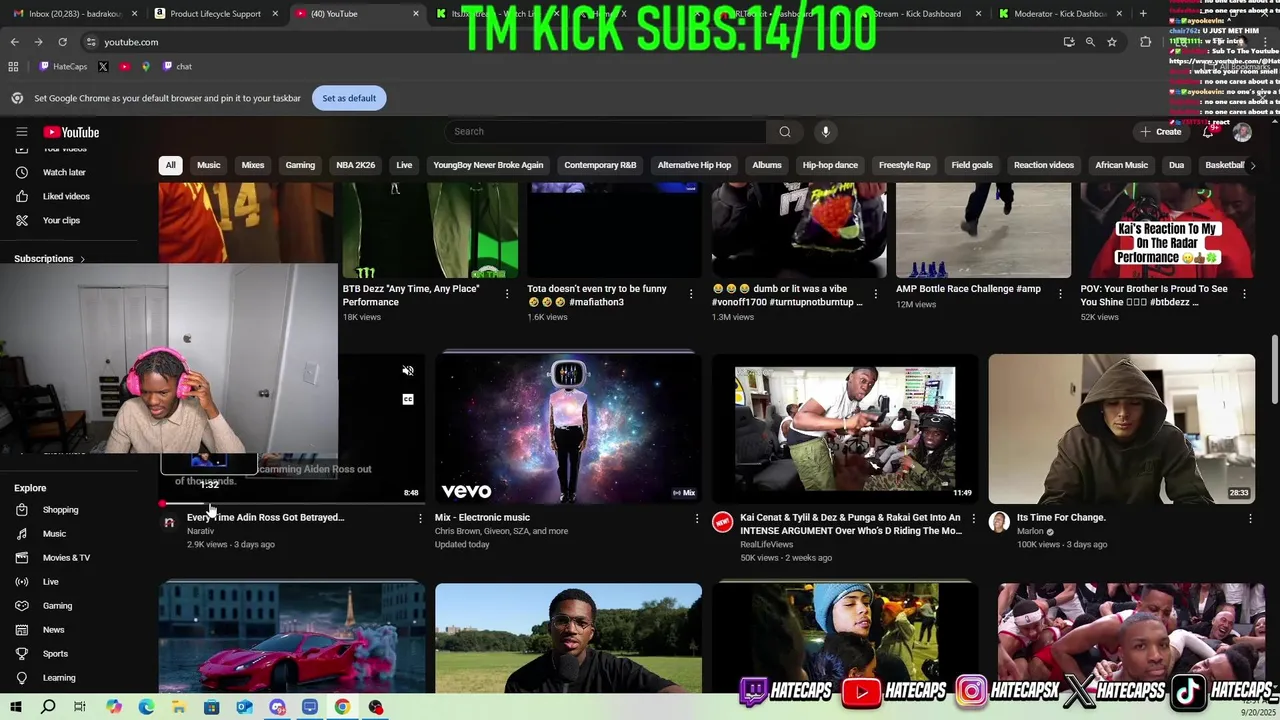The width and height of the screenshot is (1280, 720).
Task: Open options for POV Your Brother video
Action: [1244, 294]
